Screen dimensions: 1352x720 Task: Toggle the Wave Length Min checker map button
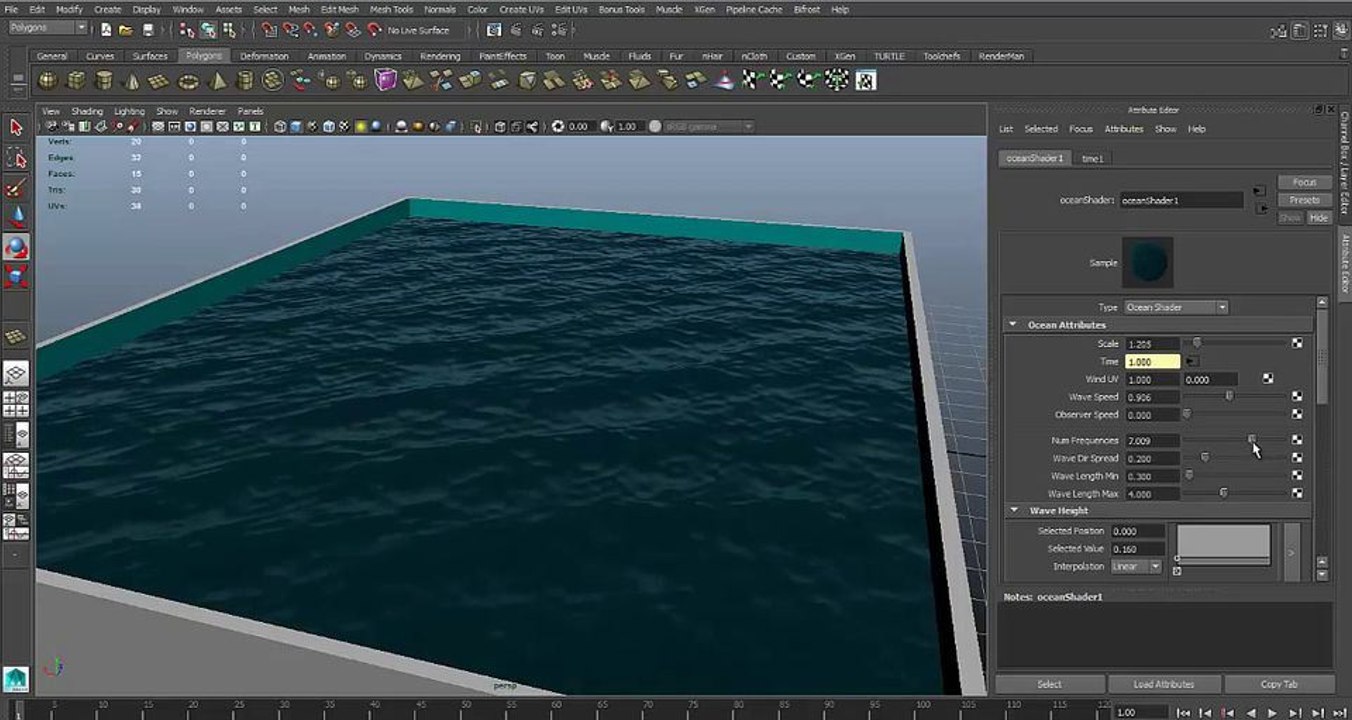tap(1297, 476)
